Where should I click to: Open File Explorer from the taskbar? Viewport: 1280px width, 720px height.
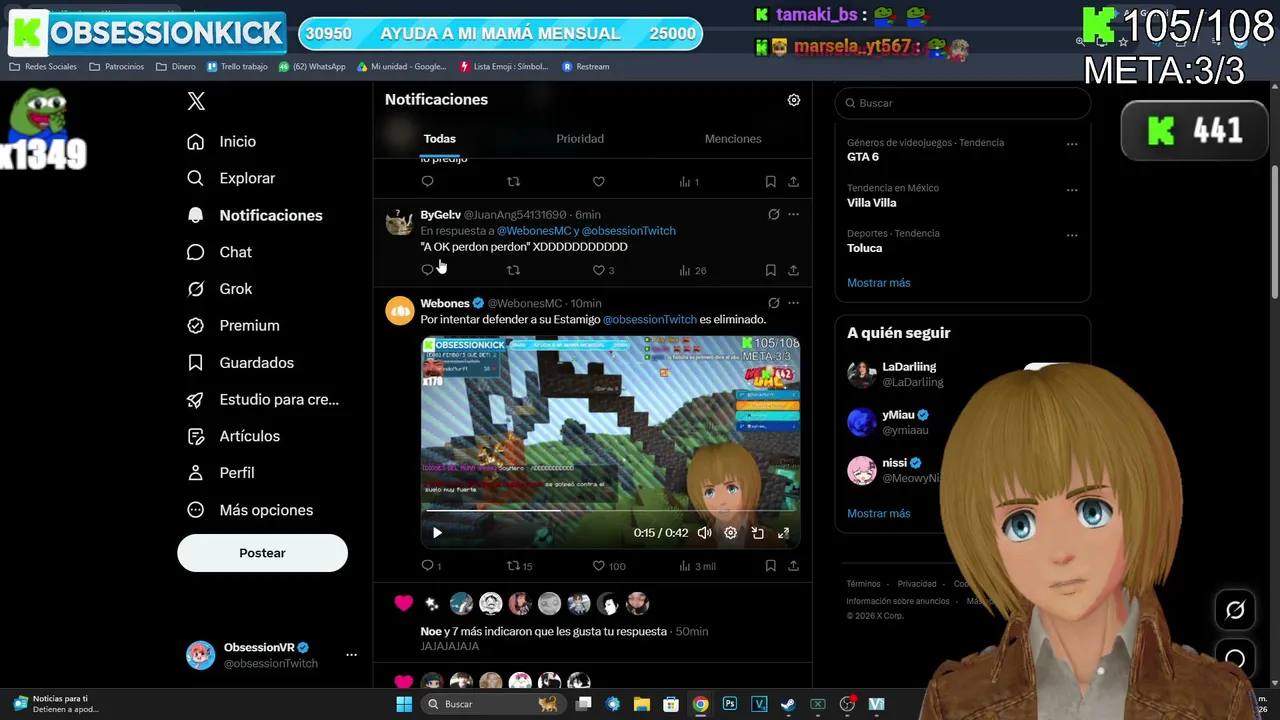[x=642, y=704]
